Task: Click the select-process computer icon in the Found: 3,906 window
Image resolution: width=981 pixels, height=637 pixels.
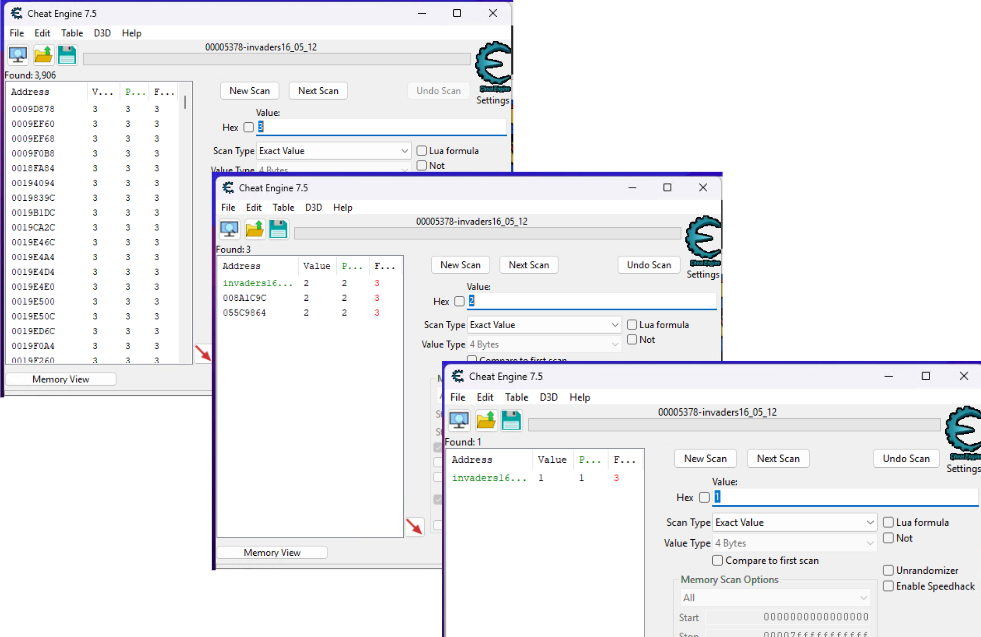Action: coord(18,55)
